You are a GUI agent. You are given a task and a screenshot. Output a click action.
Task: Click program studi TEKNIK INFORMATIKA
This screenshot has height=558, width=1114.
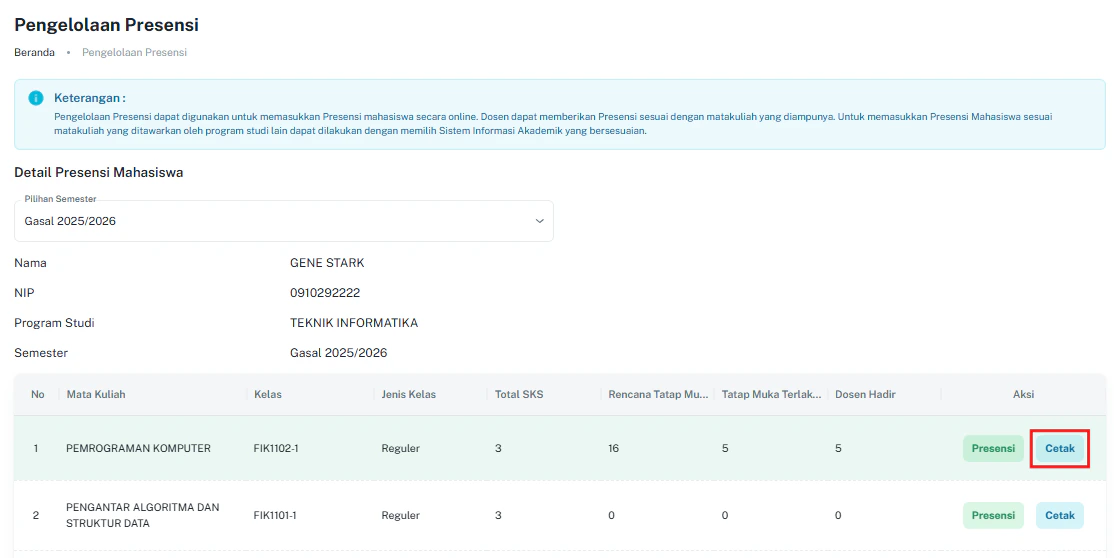354,323
